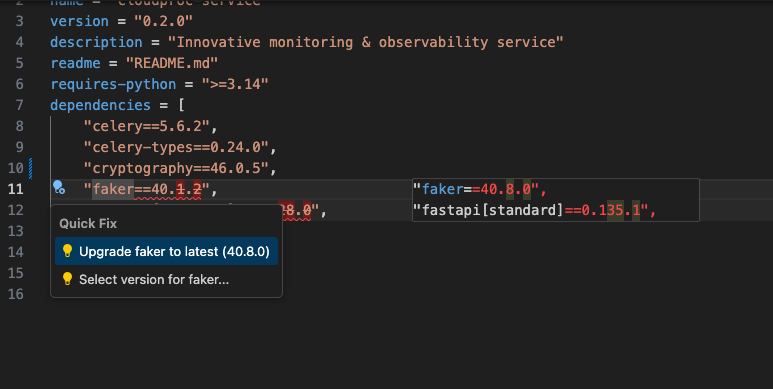Screen dimensions: 773x389
Task: Click line number 10 in the gutter
Action: coord(15,168)
